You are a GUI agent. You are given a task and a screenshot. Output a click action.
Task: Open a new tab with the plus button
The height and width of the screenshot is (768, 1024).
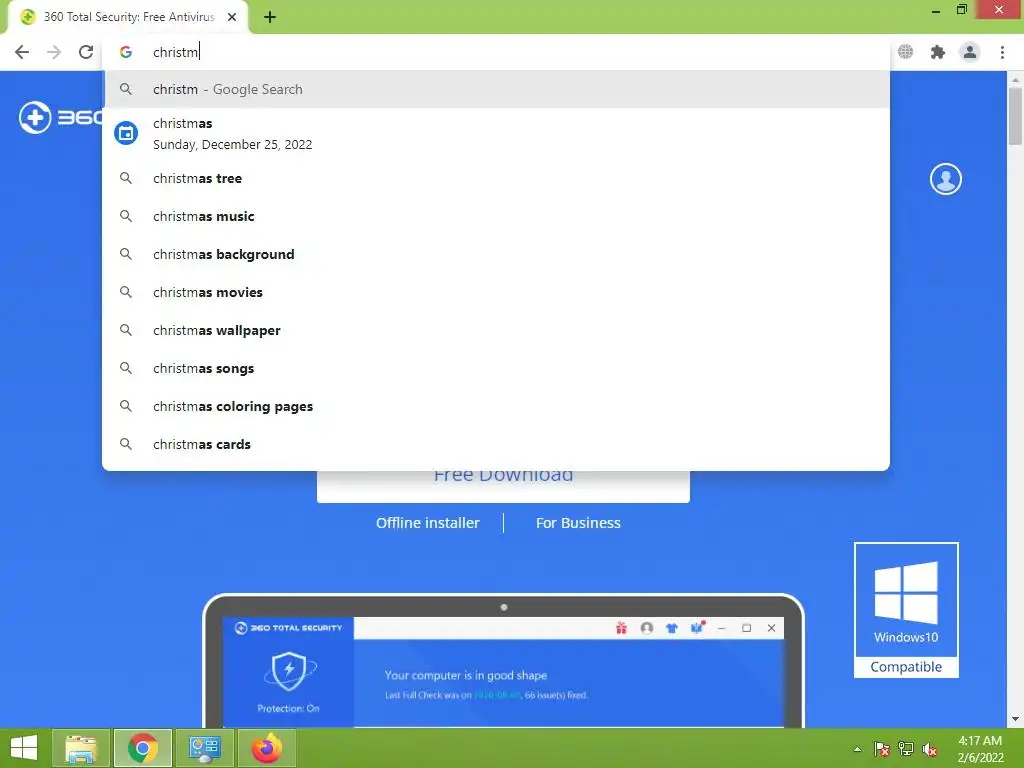(270, 18)
